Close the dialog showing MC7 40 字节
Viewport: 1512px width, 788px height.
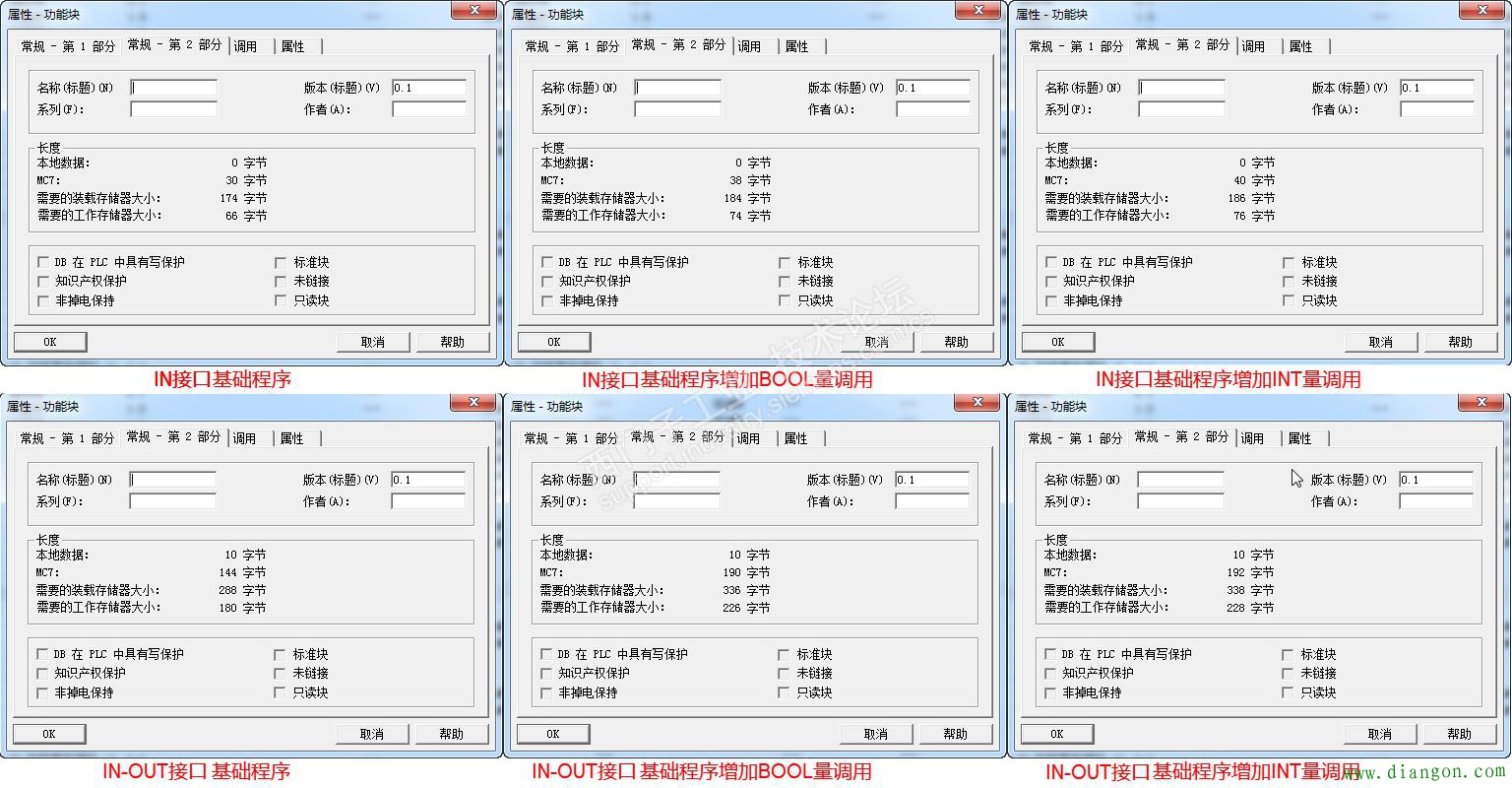[1482, 9]
